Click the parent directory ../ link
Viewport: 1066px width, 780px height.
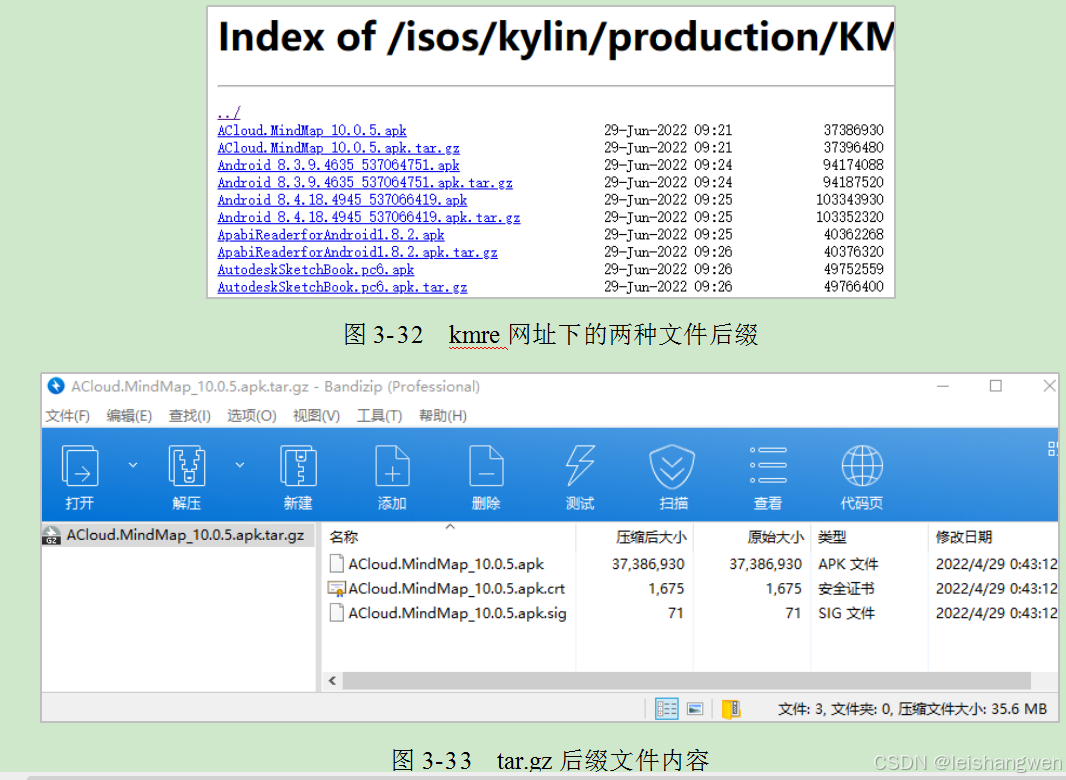(229, 113)
